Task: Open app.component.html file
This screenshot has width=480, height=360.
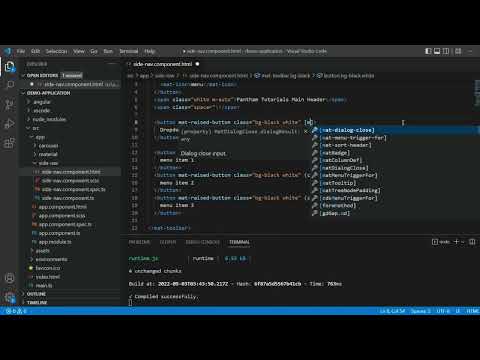Action: tap(63, 207)
